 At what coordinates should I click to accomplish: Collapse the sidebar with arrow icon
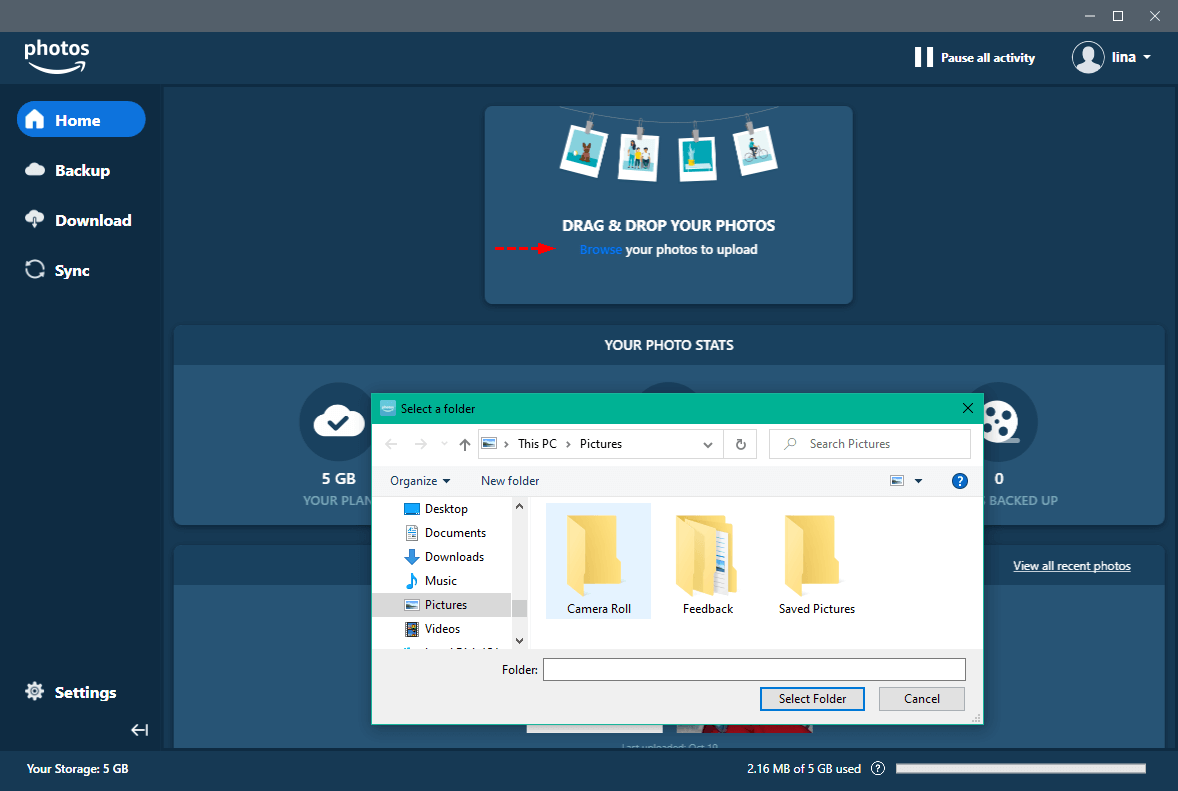tap(140, 730)
